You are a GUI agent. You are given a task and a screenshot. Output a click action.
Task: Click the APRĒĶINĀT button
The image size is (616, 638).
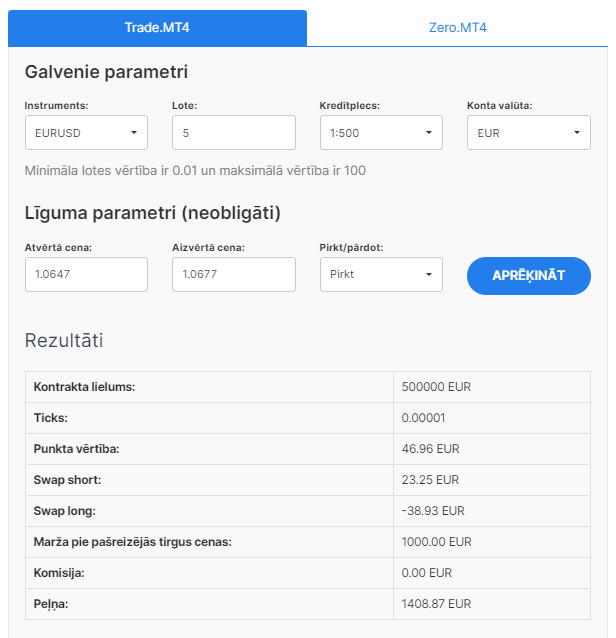[x=529, y=275]
